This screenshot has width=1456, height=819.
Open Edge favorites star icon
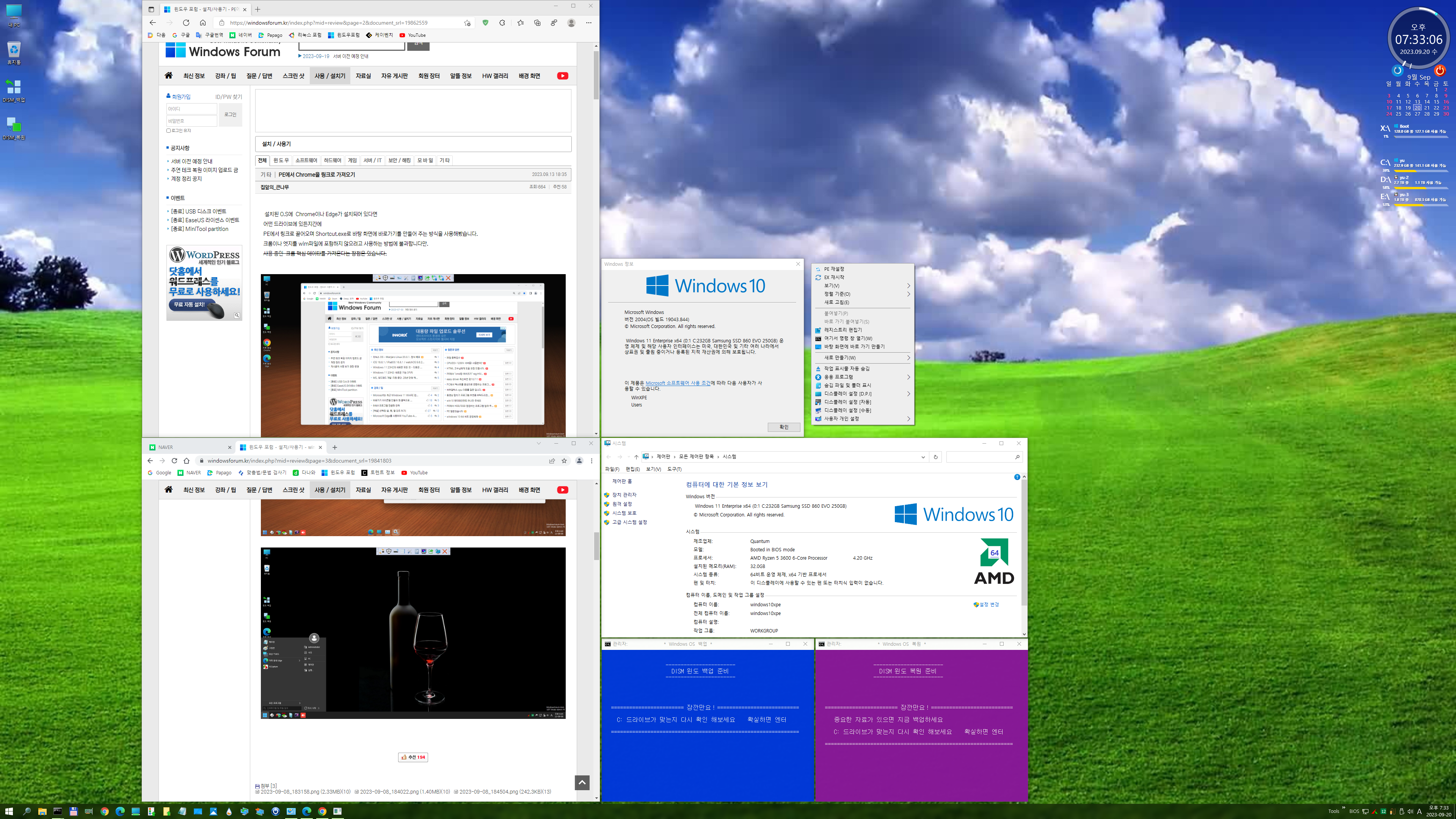tap(520, 23)
